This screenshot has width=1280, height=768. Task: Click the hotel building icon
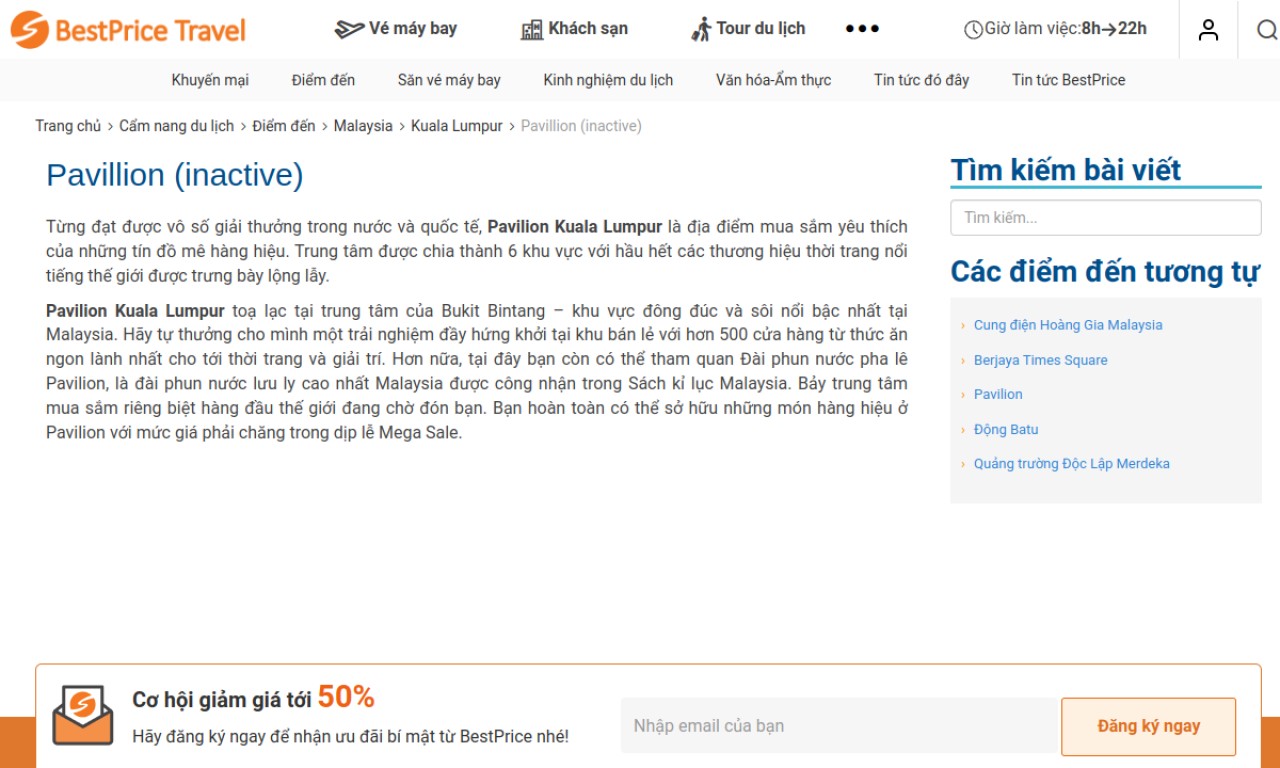(x=532, y=29)
